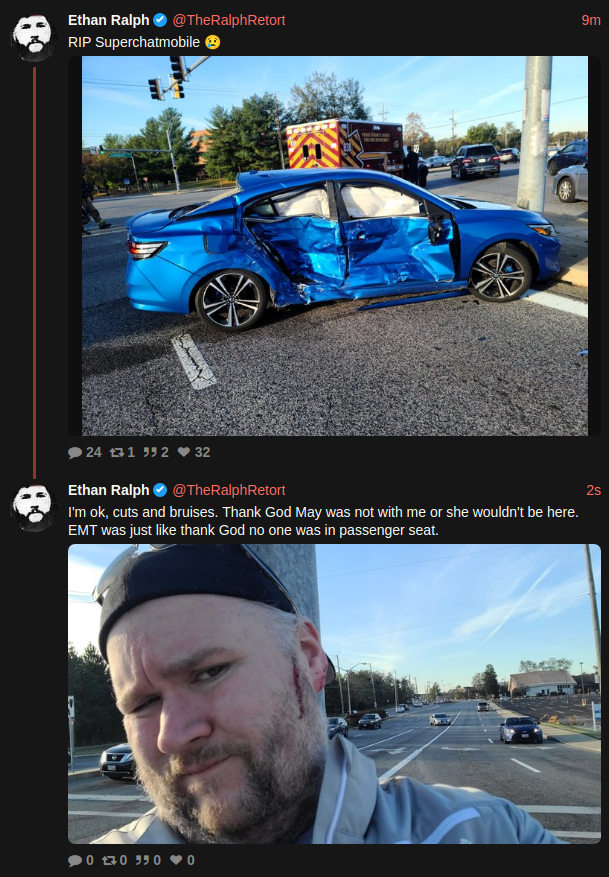
Task: Click verified badge on second post
Action: (160, 490)
